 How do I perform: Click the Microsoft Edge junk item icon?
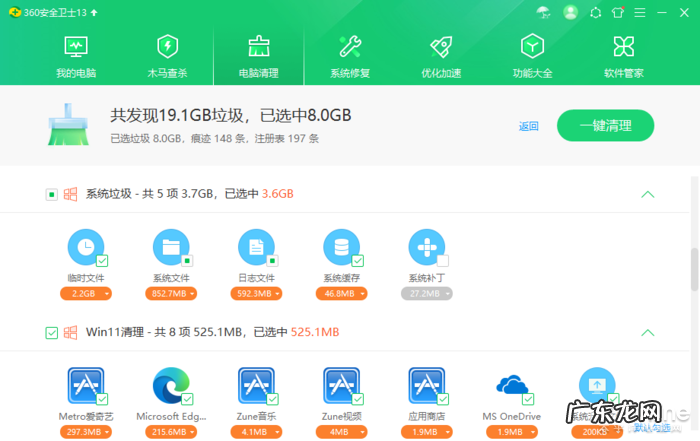tap(171, 386)
